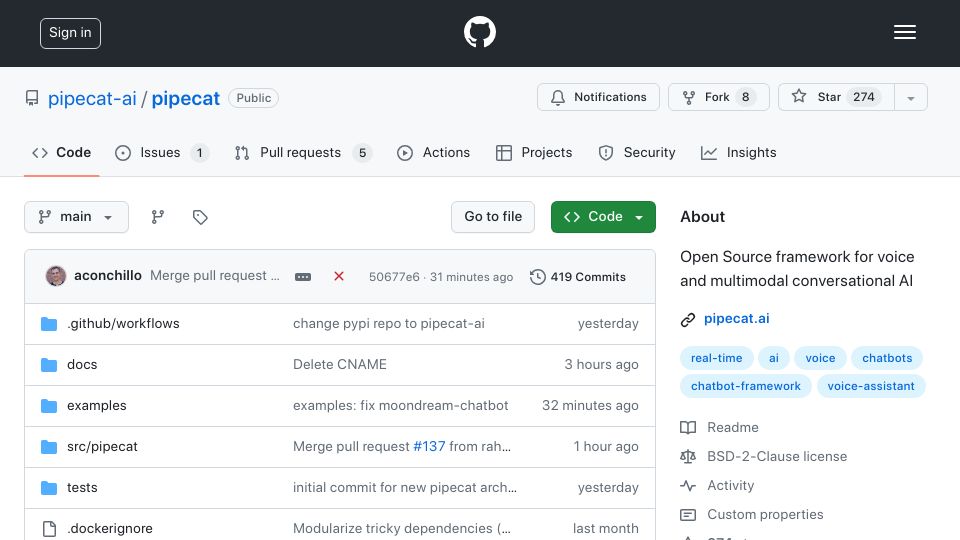
Task: Click 'initial commit for new pipecat arch' message
Action: pos(405,487)
